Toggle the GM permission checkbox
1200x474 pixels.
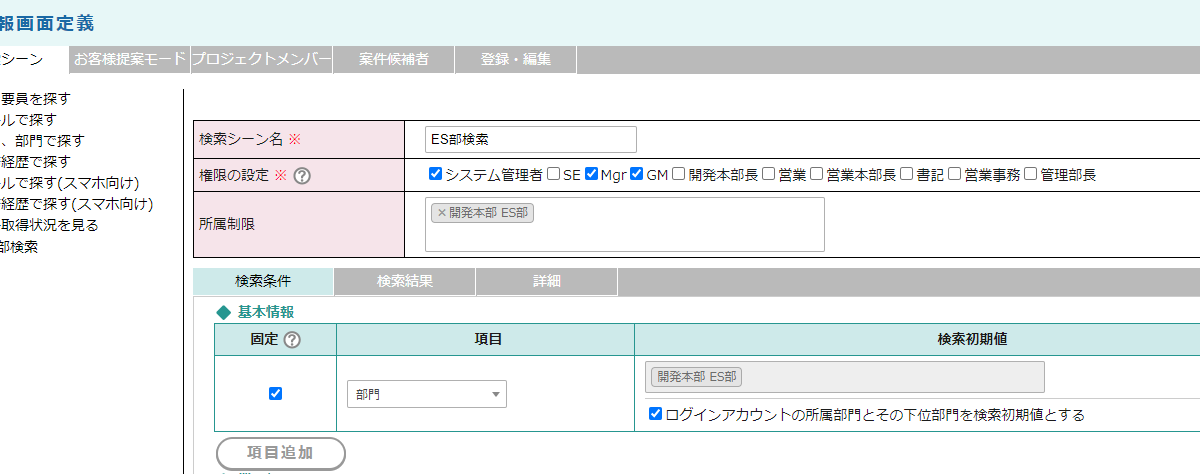click(637, 174)
